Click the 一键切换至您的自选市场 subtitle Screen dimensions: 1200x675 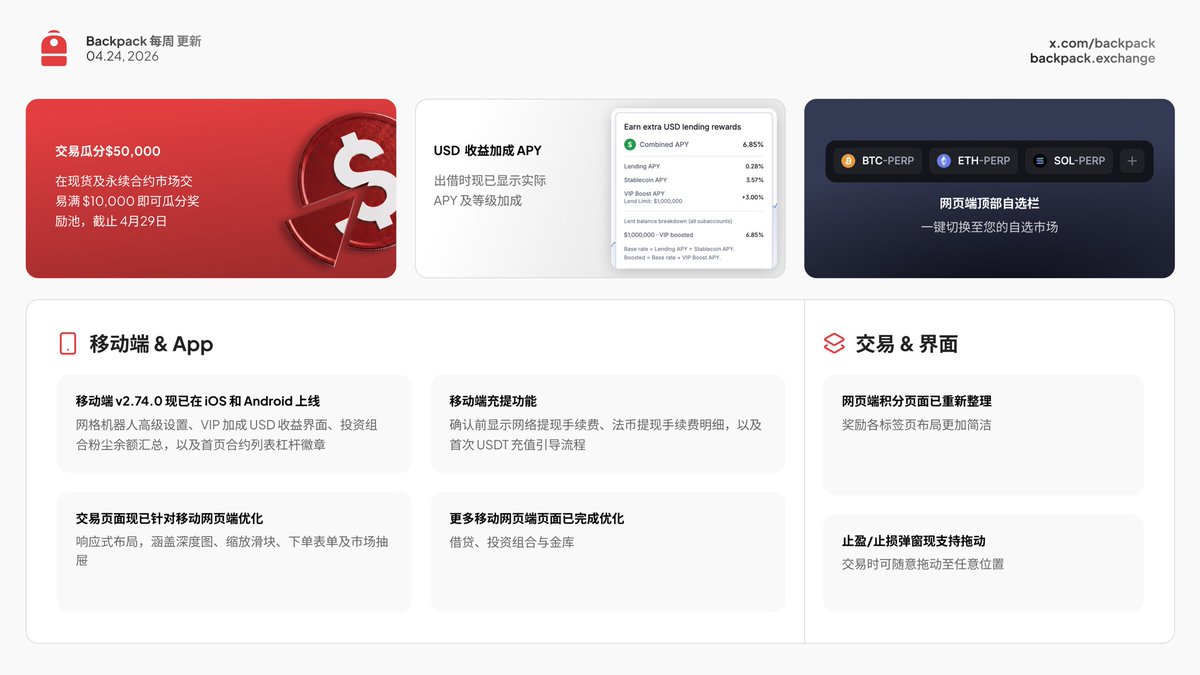[x=989, y=227]
